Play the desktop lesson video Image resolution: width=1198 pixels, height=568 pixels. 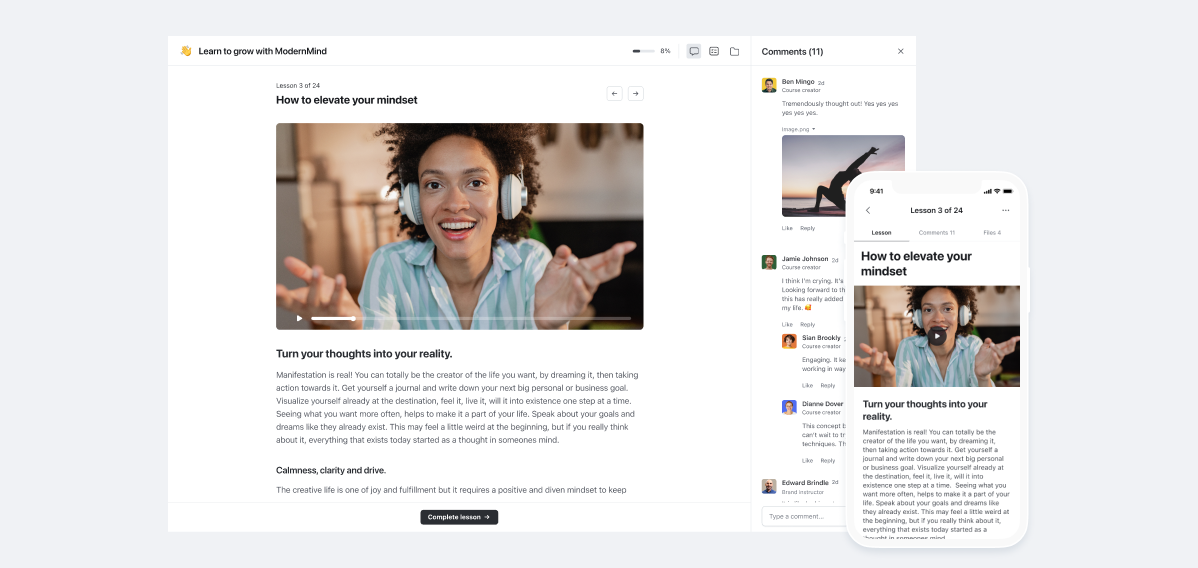pyautogui.click(x=299, y=318)
